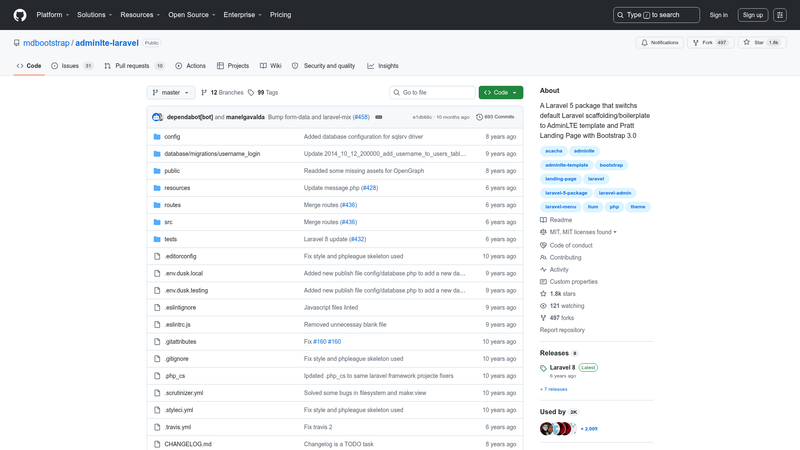Screen dimensions: 800x450
Task: Open the Wiki tab
Action: (270, 66)
